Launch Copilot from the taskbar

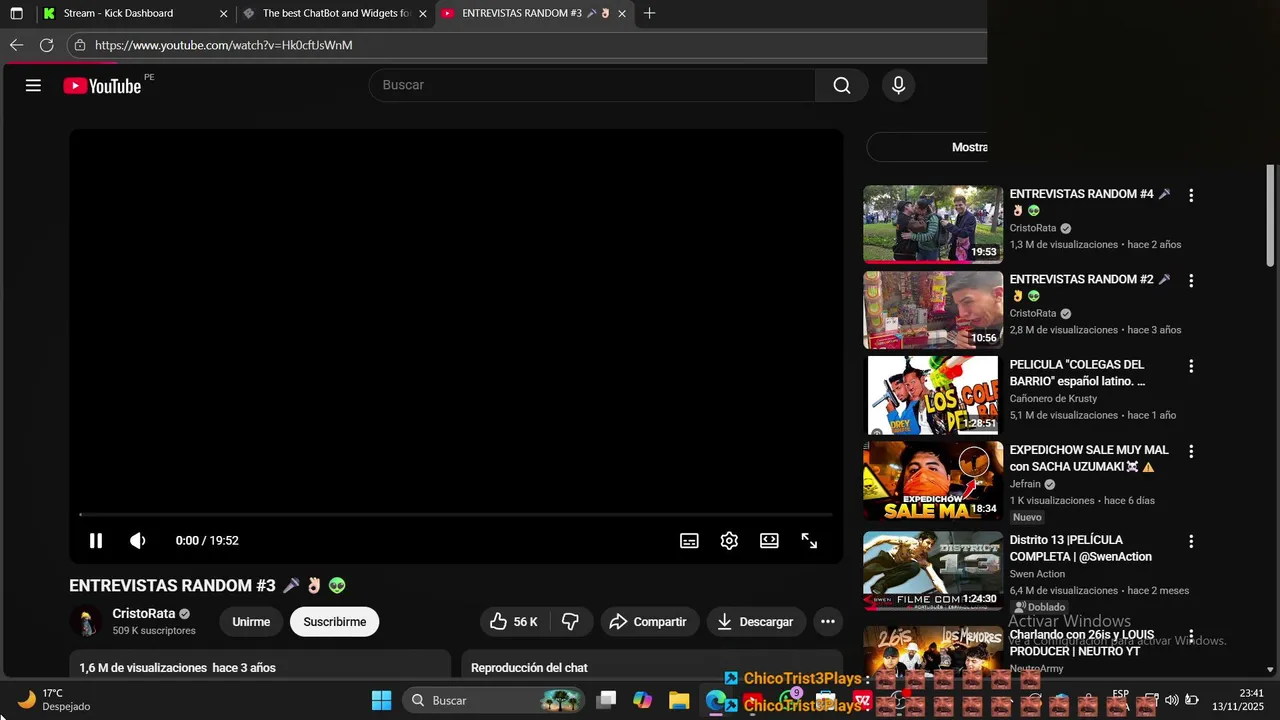[642, 700]
